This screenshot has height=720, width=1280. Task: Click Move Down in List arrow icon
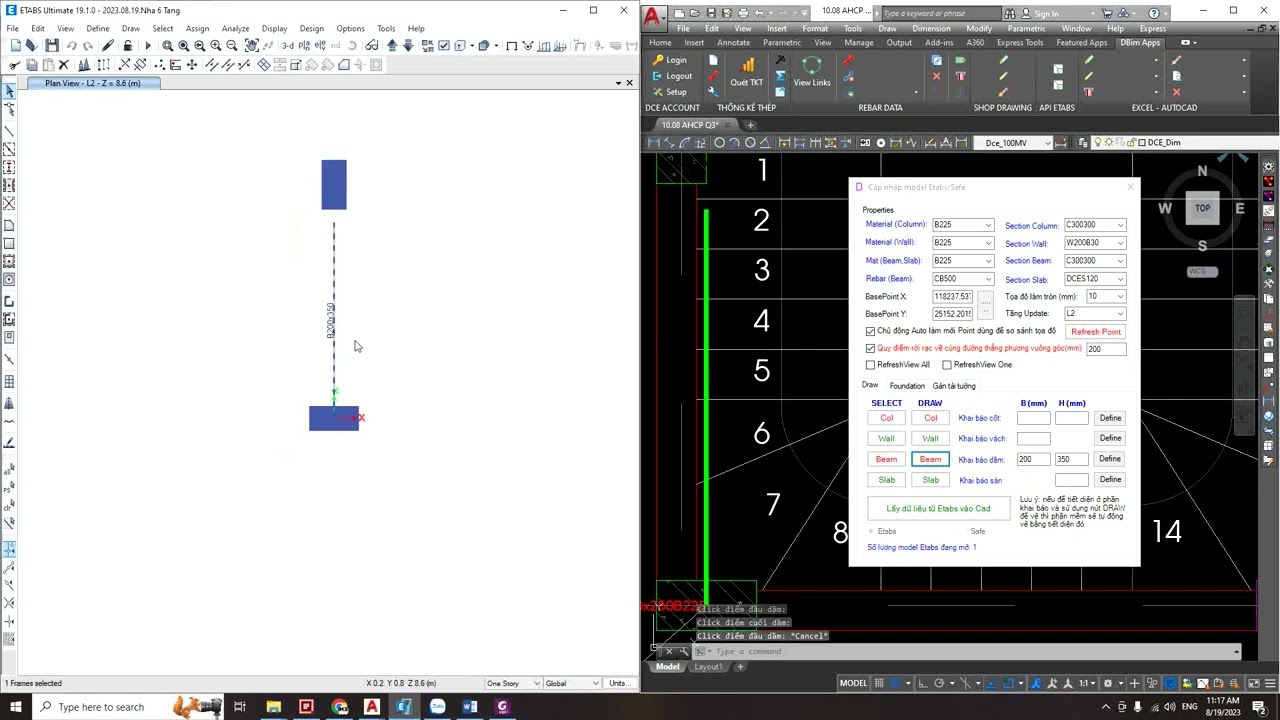pyautogui.click(x=408, y=46)
